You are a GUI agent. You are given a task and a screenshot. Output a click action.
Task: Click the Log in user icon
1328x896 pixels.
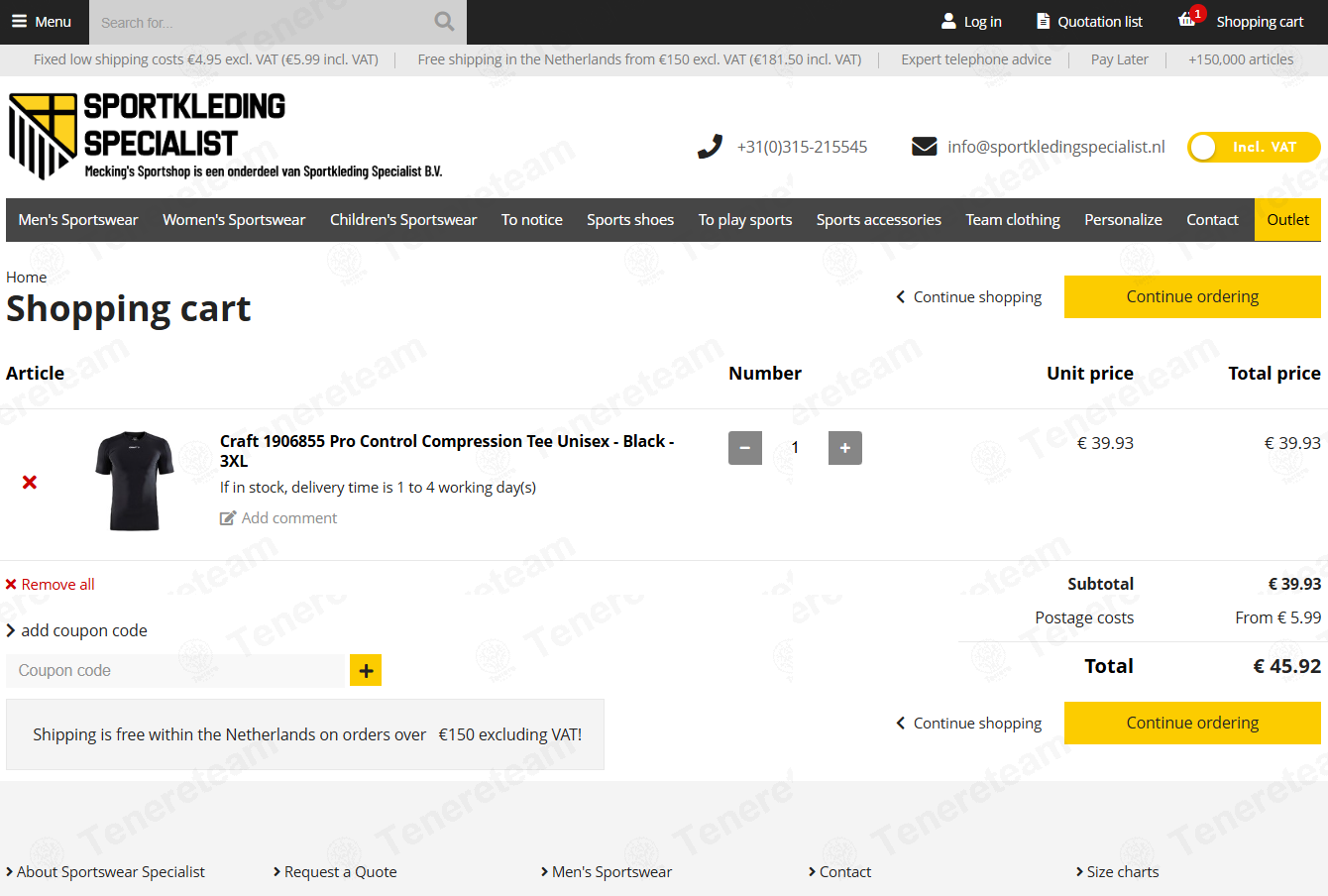click(948, 21)
